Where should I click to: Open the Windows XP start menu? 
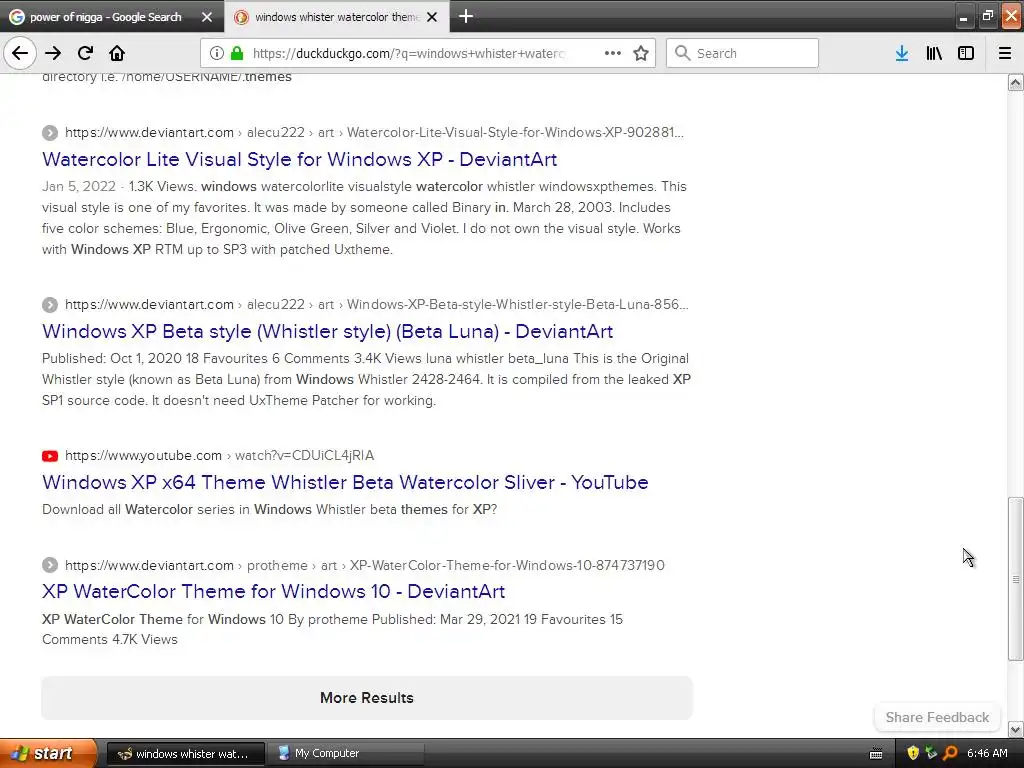coord(48,753)
